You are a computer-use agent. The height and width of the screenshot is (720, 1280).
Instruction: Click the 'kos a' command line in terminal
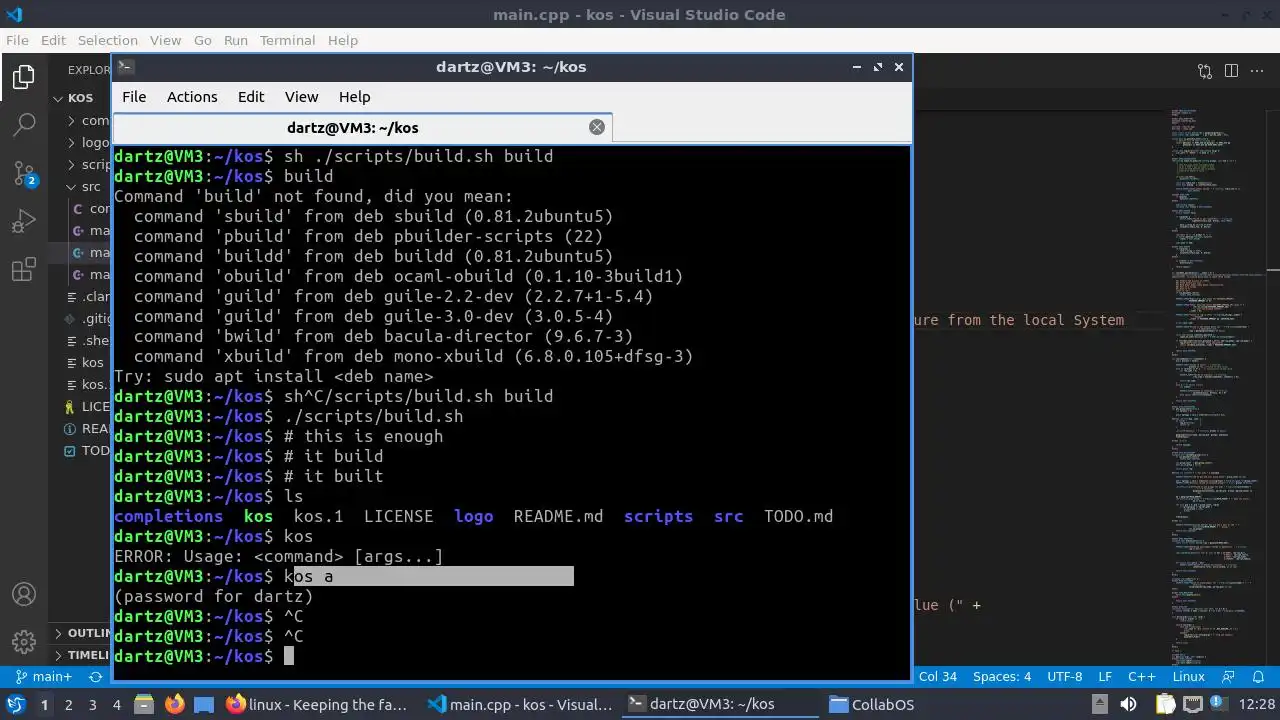click(x=308, y=576)
